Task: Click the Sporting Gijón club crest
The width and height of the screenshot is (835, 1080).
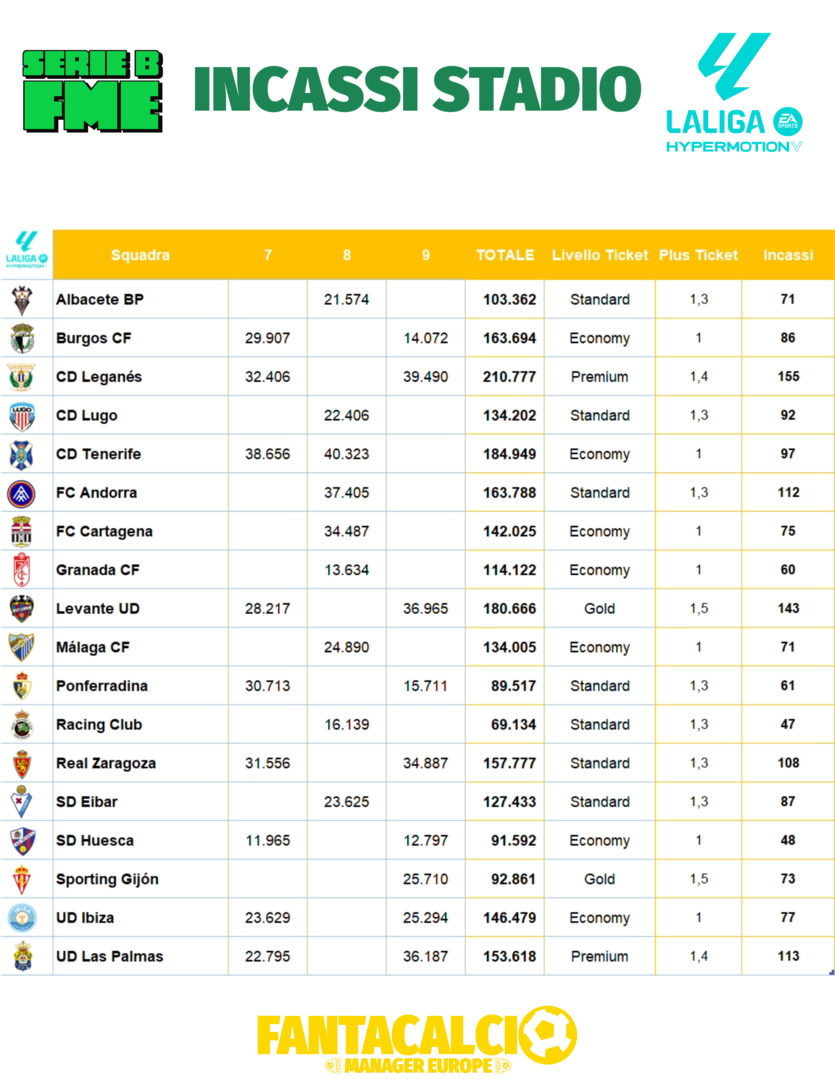Action: click(22, 879)
